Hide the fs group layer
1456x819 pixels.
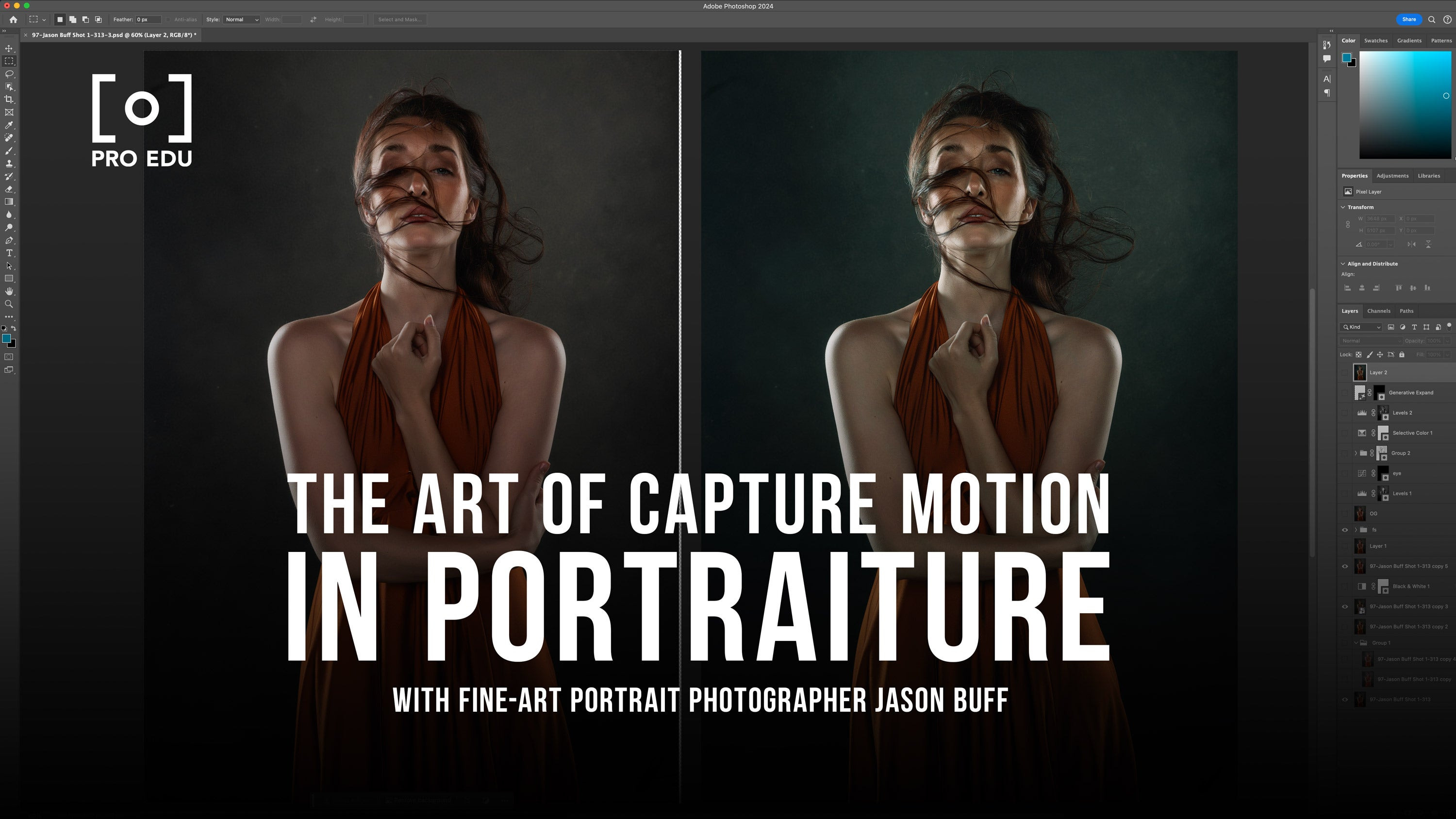pos(1345,530)
